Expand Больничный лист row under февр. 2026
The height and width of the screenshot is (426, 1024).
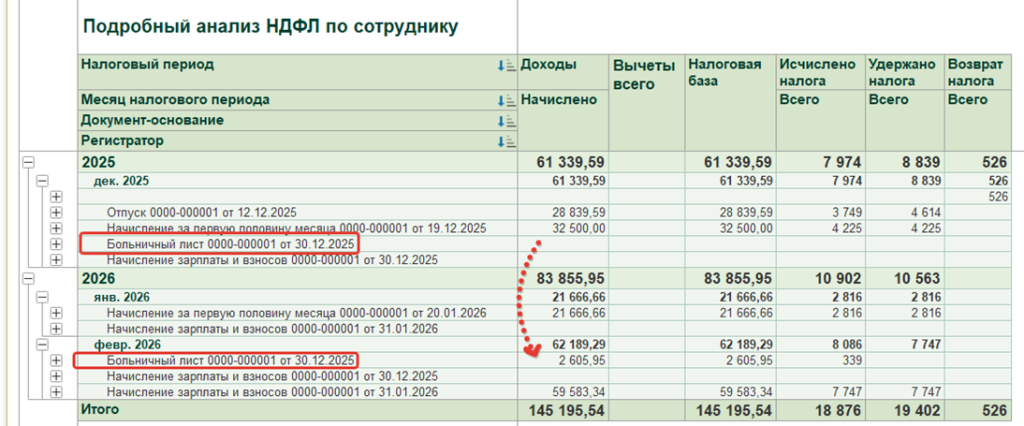[56, 360]
